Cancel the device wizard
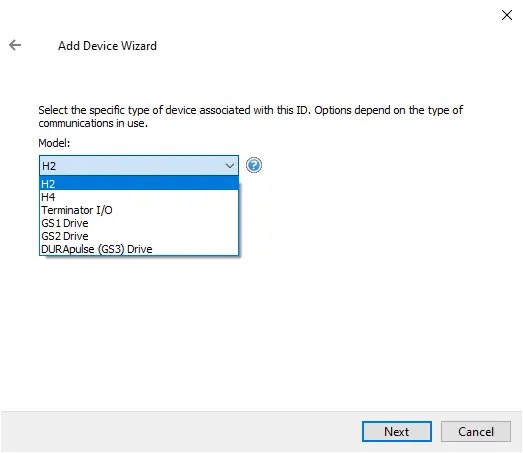 coord(476,431)
